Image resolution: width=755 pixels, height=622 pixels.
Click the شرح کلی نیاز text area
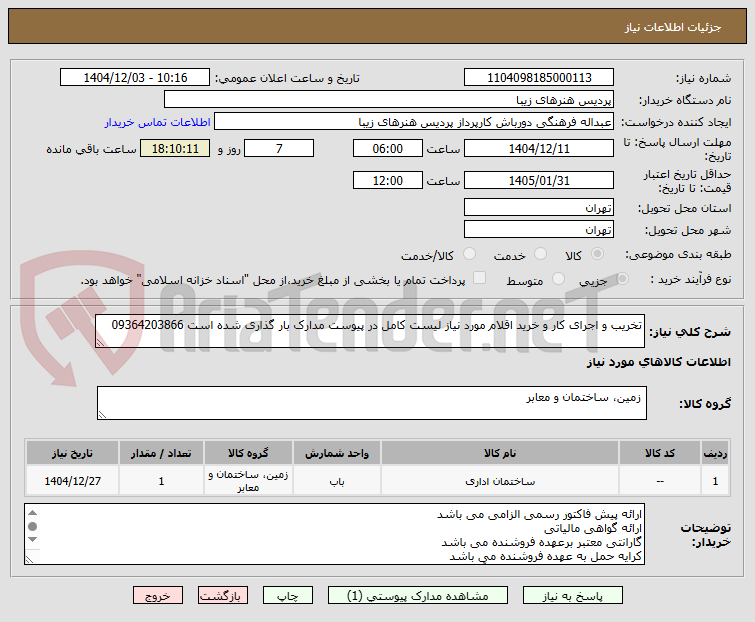pos(370,331)
